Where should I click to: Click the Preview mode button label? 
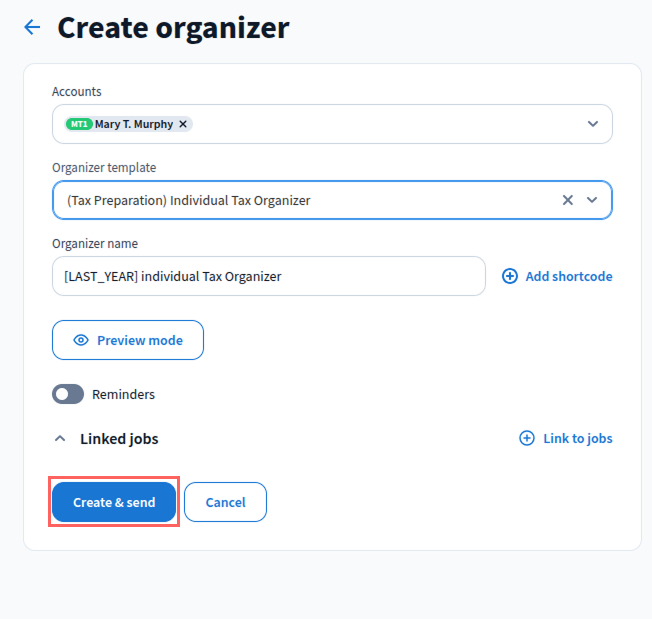coord(140,340)
